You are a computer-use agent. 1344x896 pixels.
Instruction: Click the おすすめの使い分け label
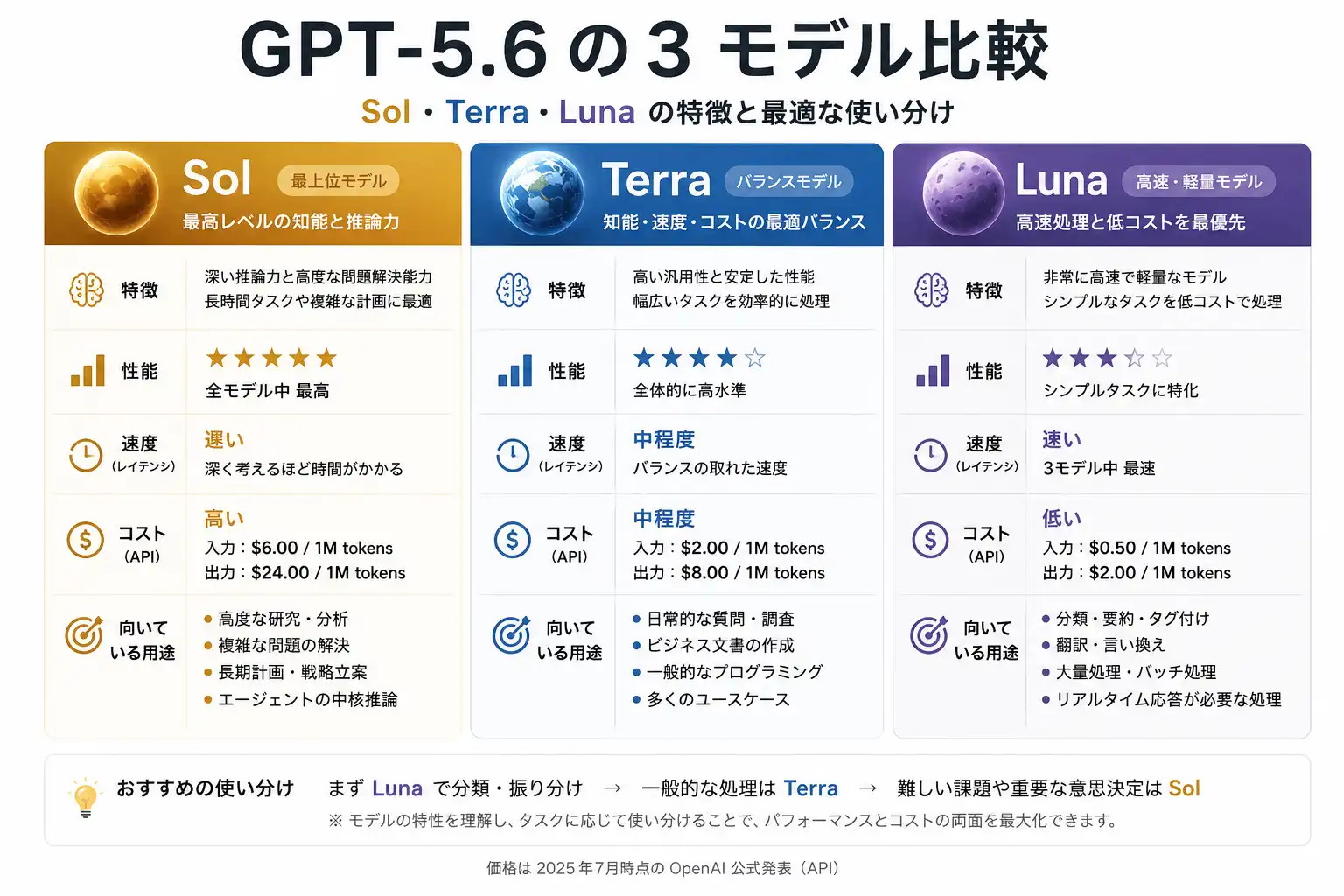pos(206,787)
